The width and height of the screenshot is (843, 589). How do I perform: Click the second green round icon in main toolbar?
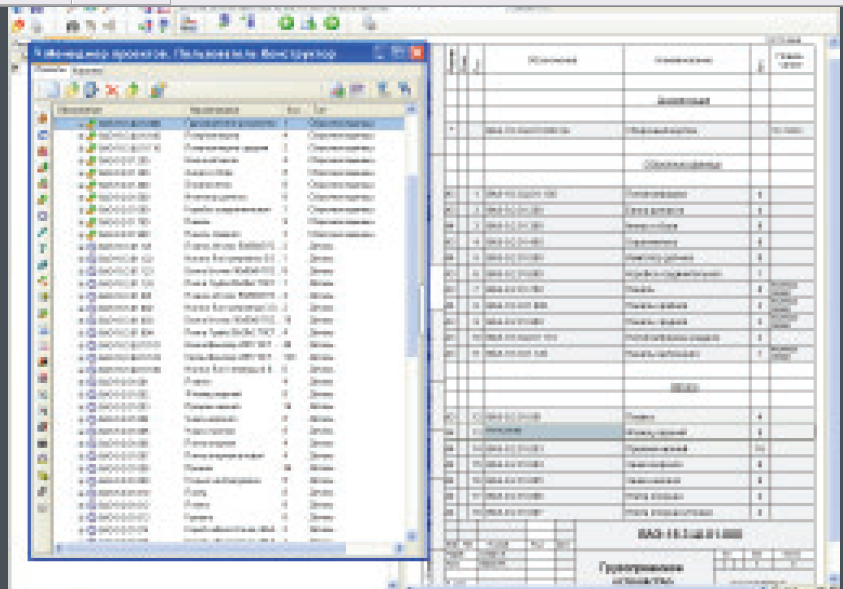click(333, 23)
